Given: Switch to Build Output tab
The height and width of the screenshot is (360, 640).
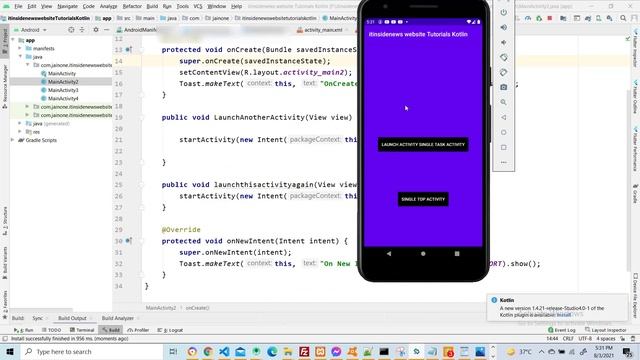Looking at the screenshot, I should 72,318.
